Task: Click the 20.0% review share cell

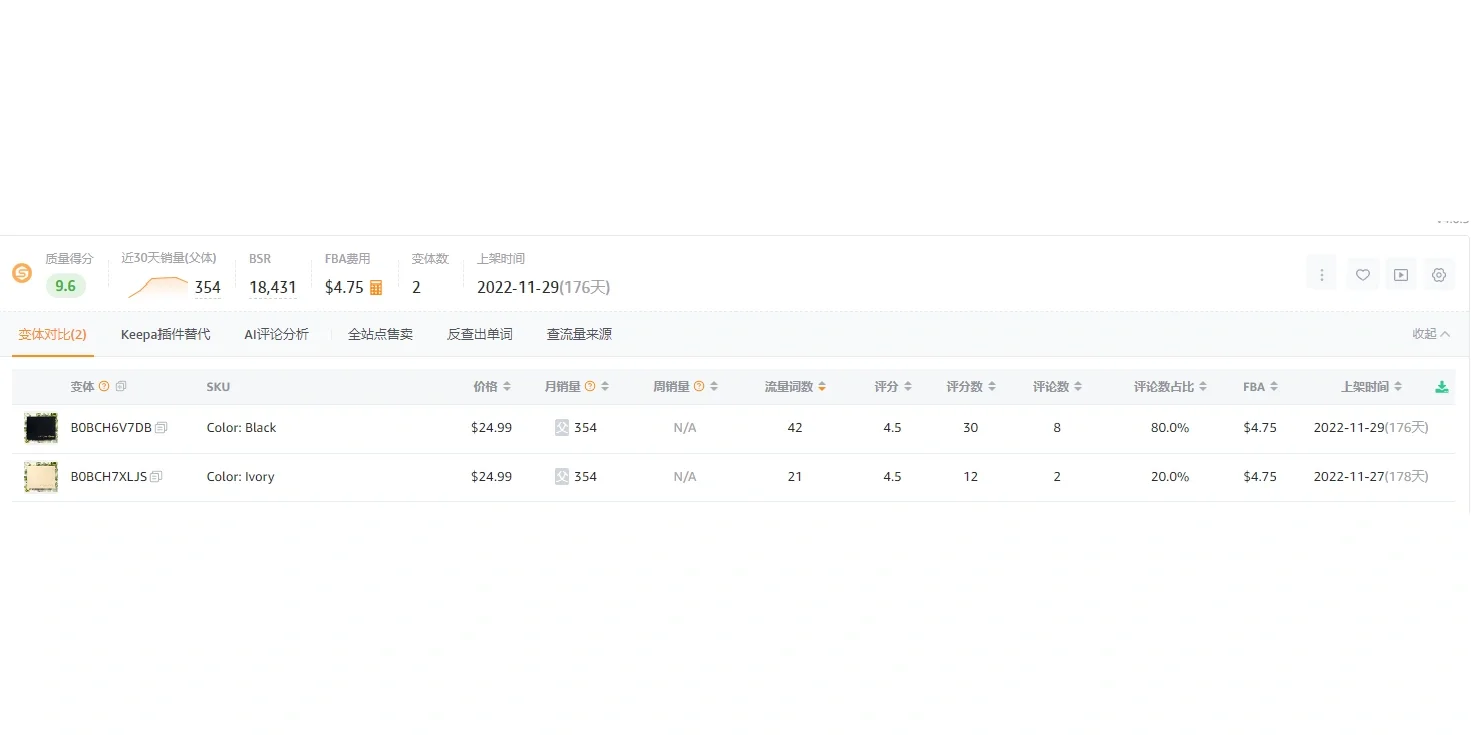Action: pyautogui.click(x=1170, y=477)
